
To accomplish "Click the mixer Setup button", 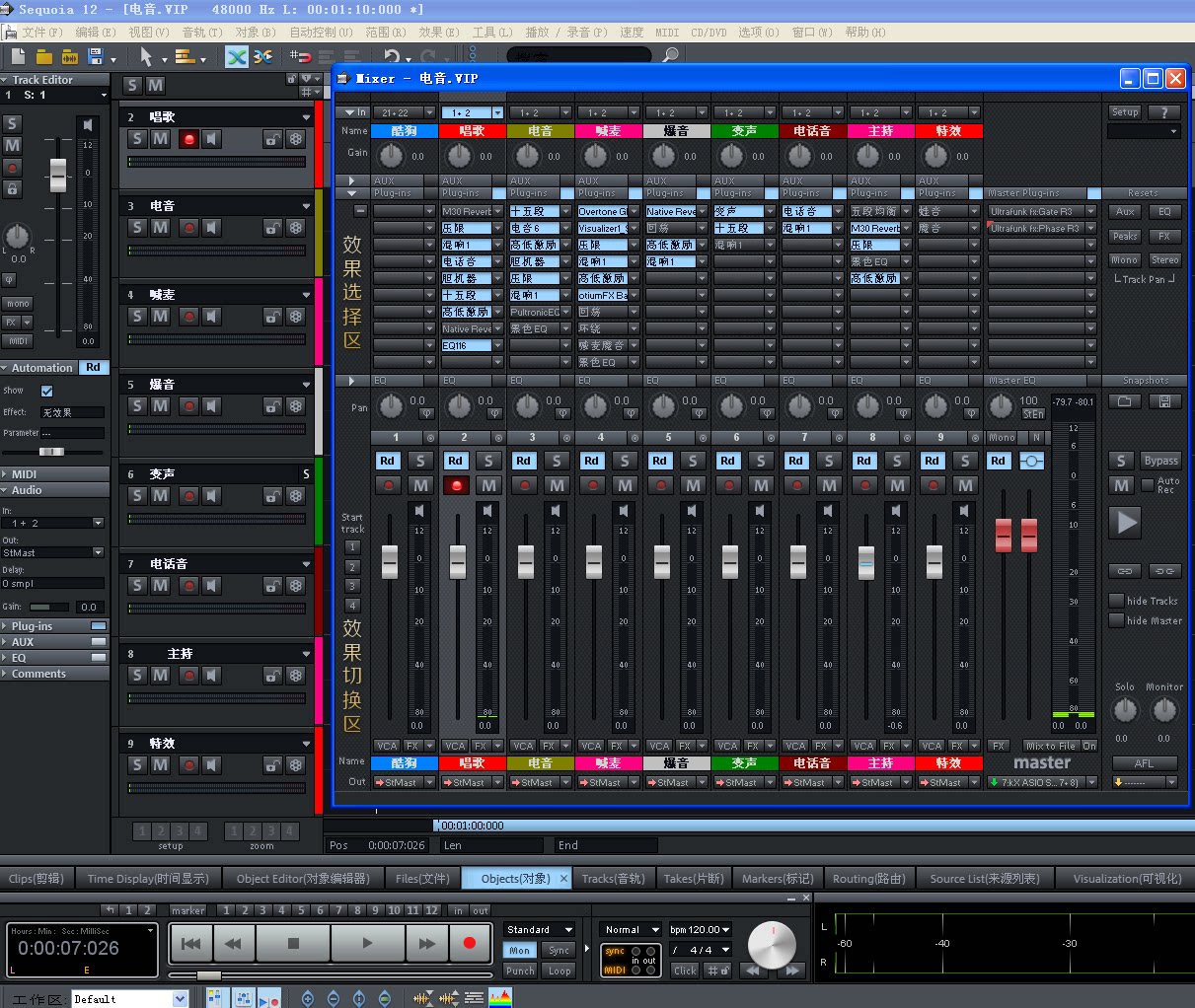I will click(1125, 112).
